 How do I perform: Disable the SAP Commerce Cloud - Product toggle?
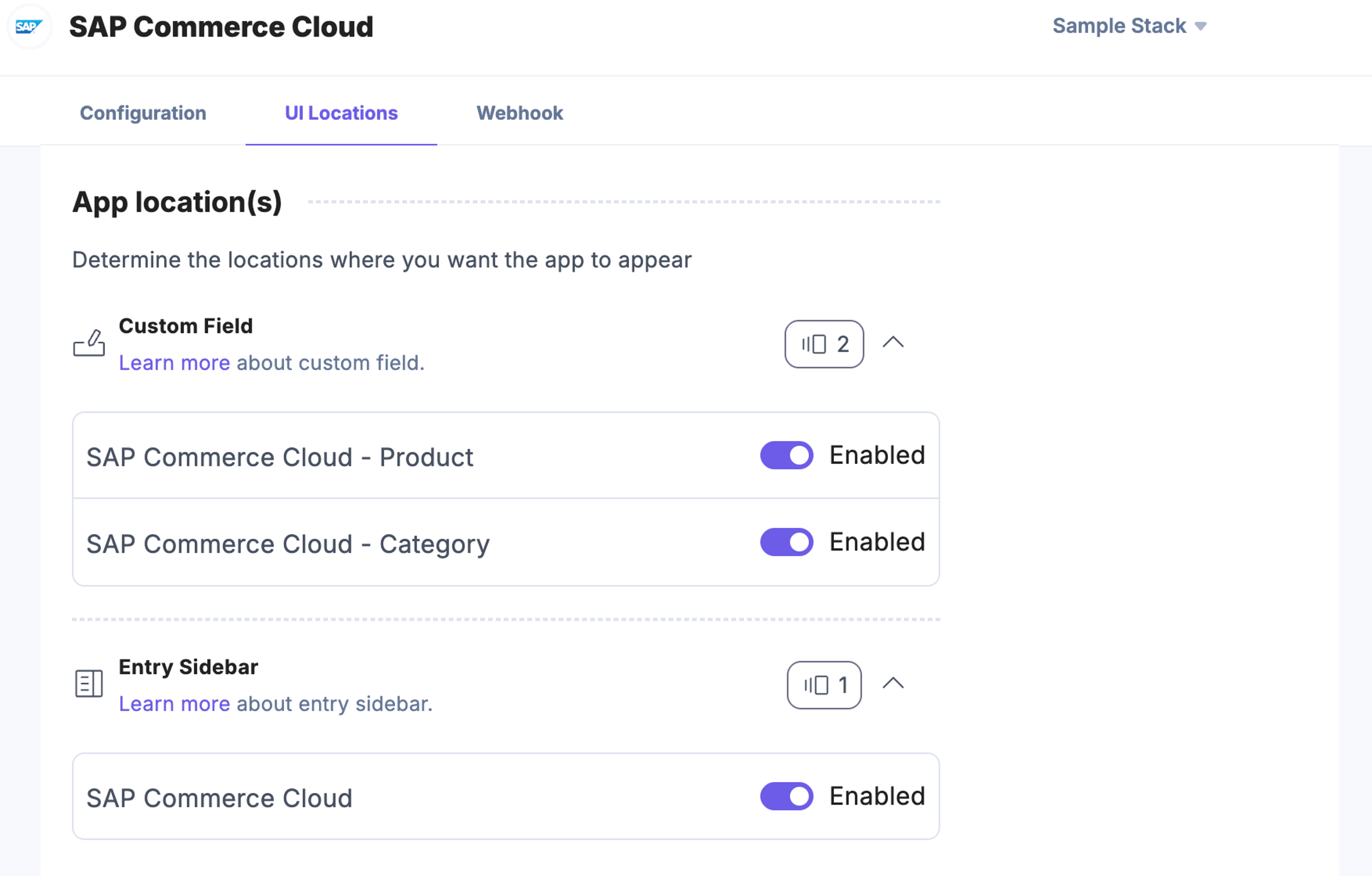pyautogui.click(x=786, y=455)
